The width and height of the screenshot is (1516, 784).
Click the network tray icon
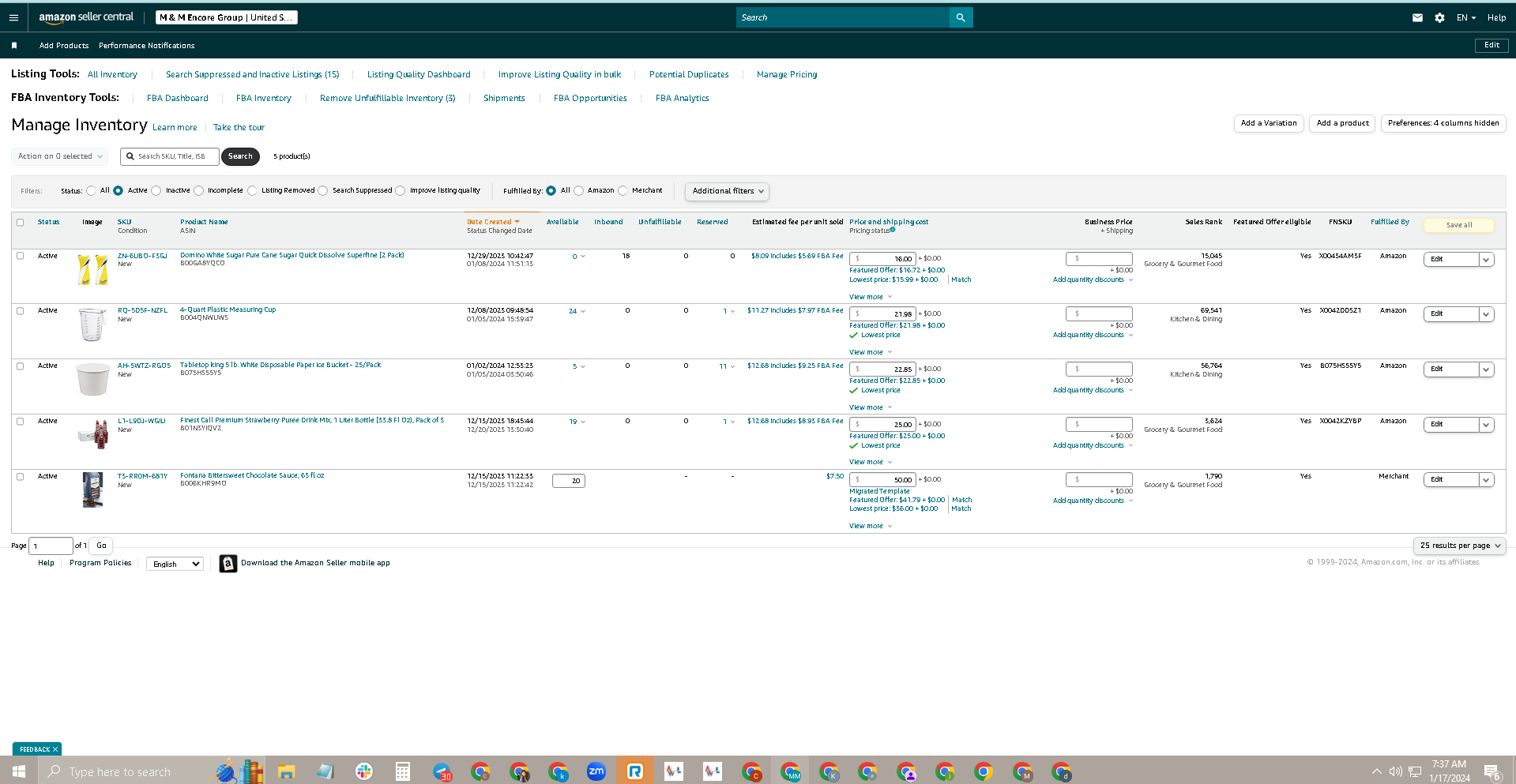(x=1414, y=771)
